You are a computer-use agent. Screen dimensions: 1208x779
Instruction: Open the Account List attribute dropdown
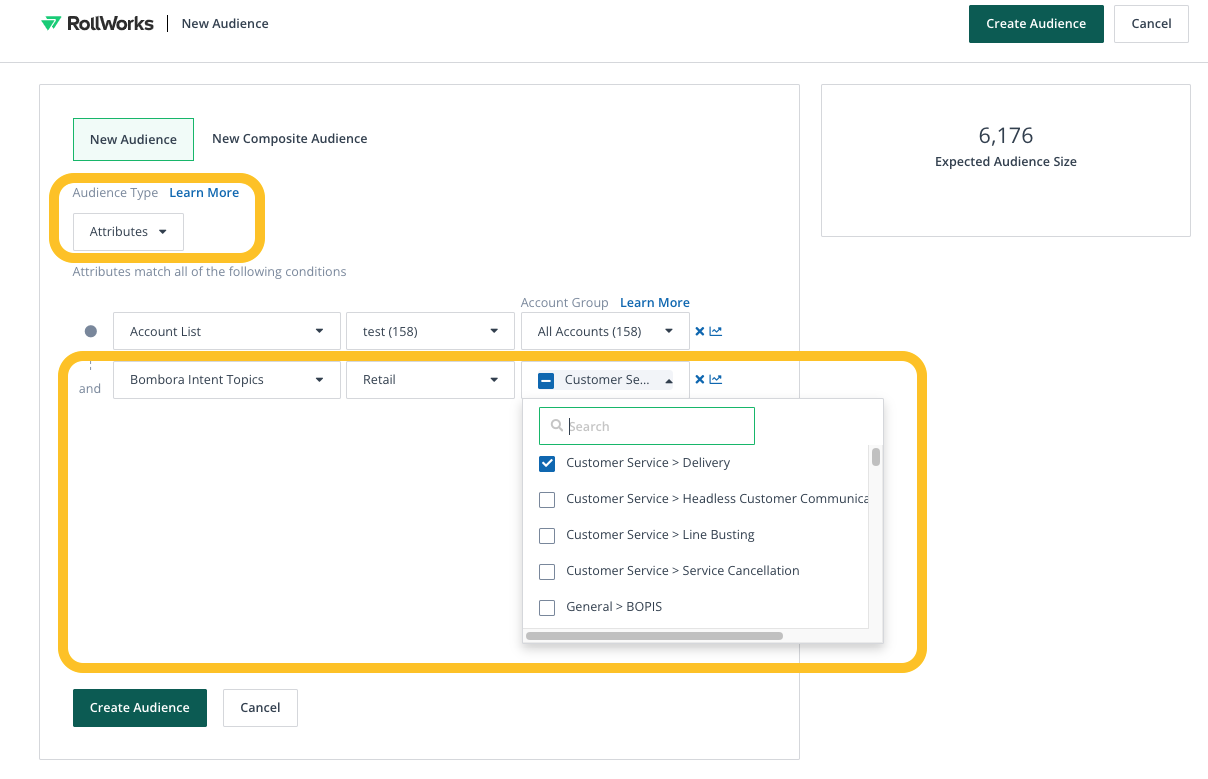[226, 331]
